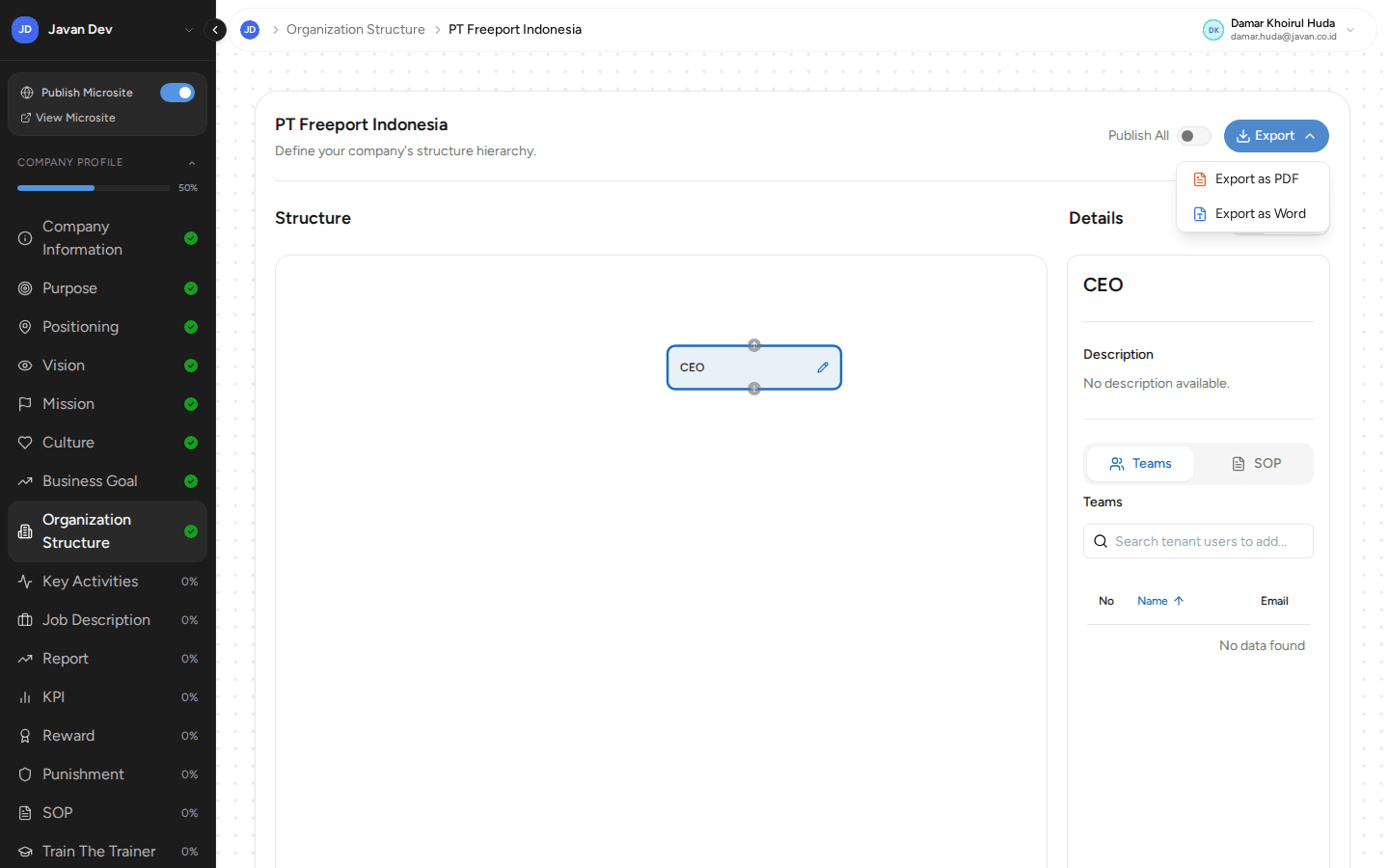Viewport: 1389px width, 868px height.
Task: Click the DK user avatar
Action: tap(1213, 30)
